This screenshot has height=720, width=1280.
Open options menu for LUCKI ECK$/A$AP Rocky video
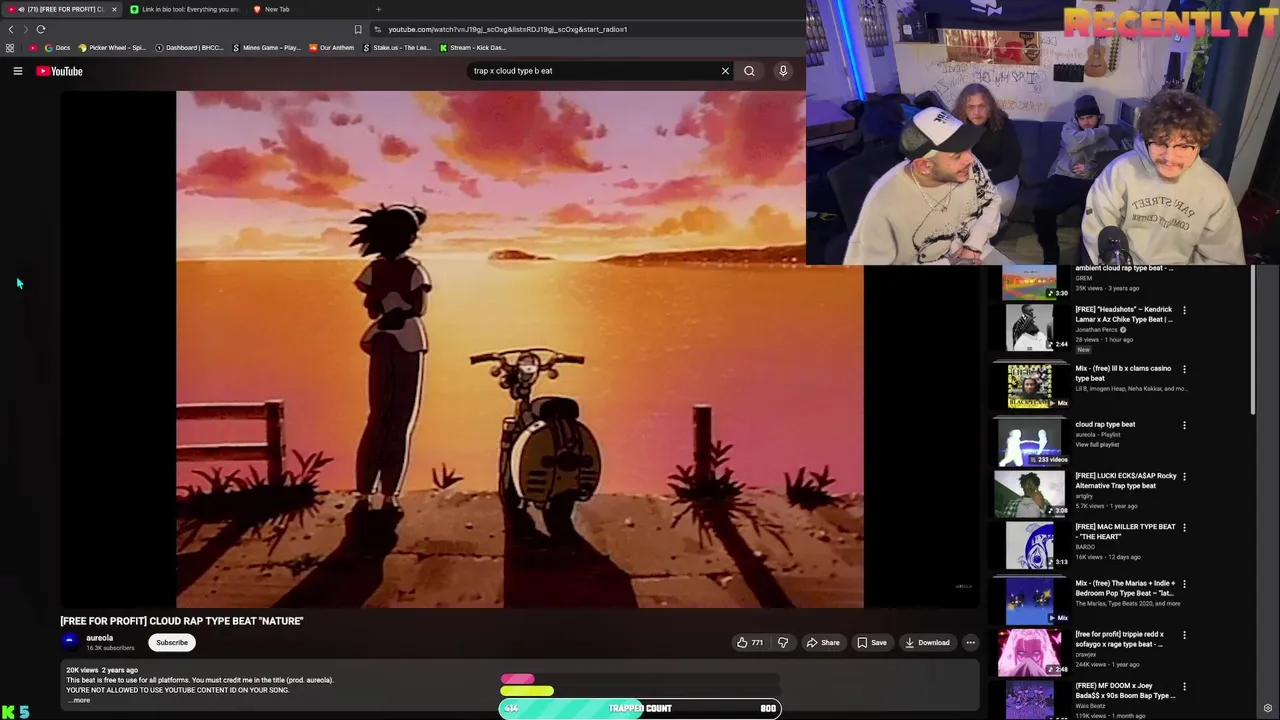(x=1184, y=476)
